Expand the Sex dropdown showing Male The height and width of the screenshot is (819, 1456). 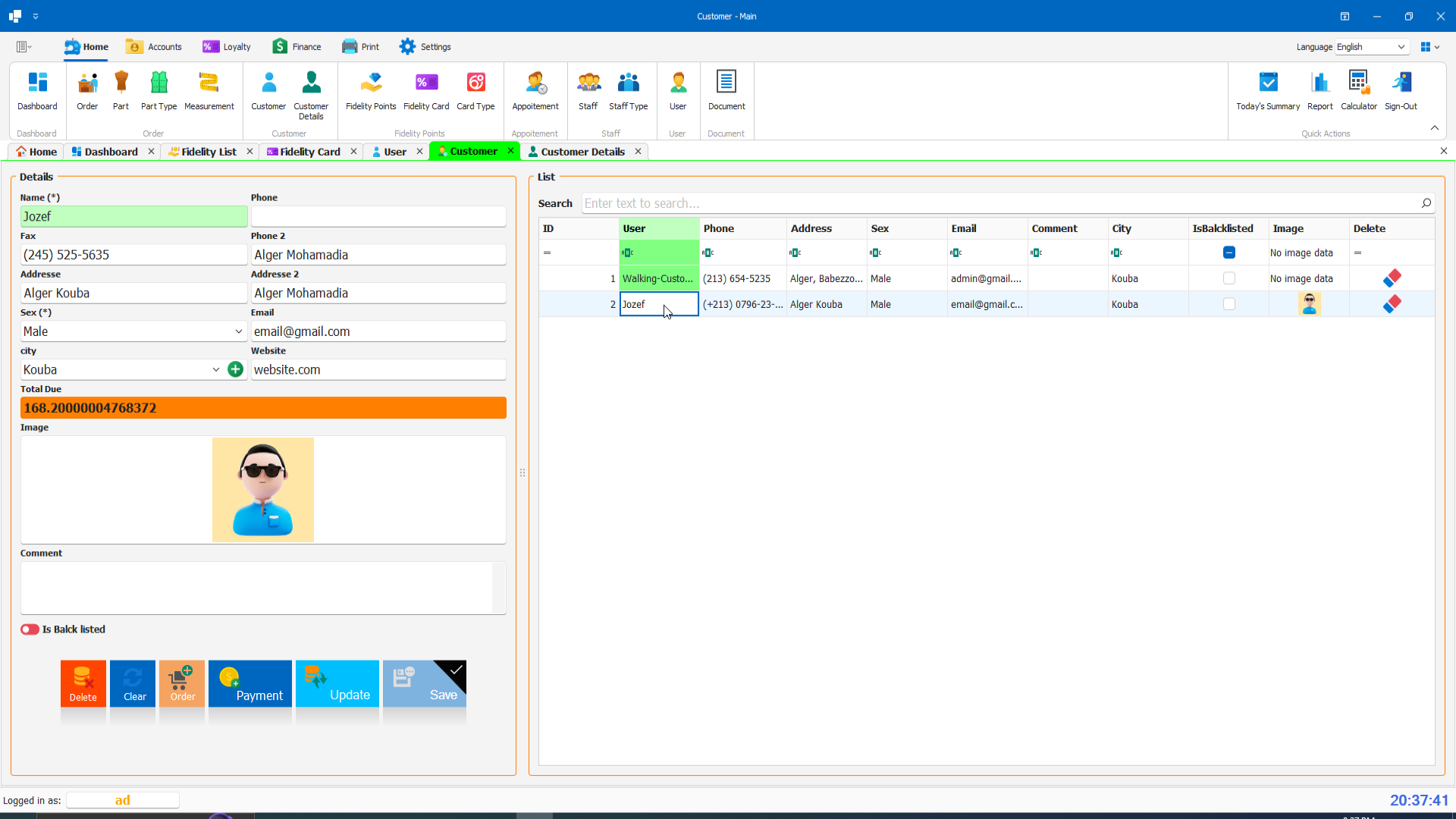coord(239,331)
